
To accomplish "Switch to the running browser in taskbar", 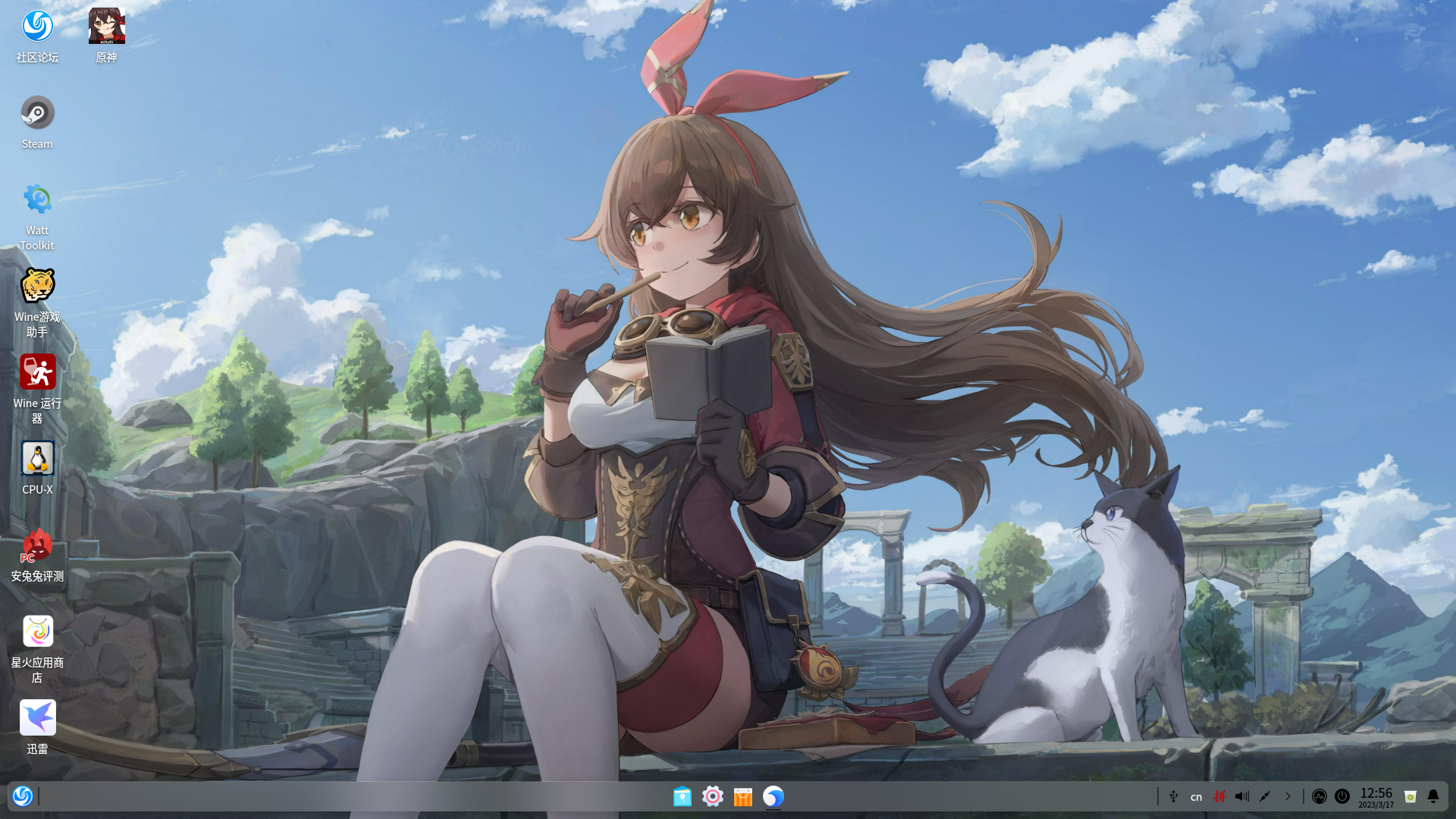I will click(x=773, y=797).
